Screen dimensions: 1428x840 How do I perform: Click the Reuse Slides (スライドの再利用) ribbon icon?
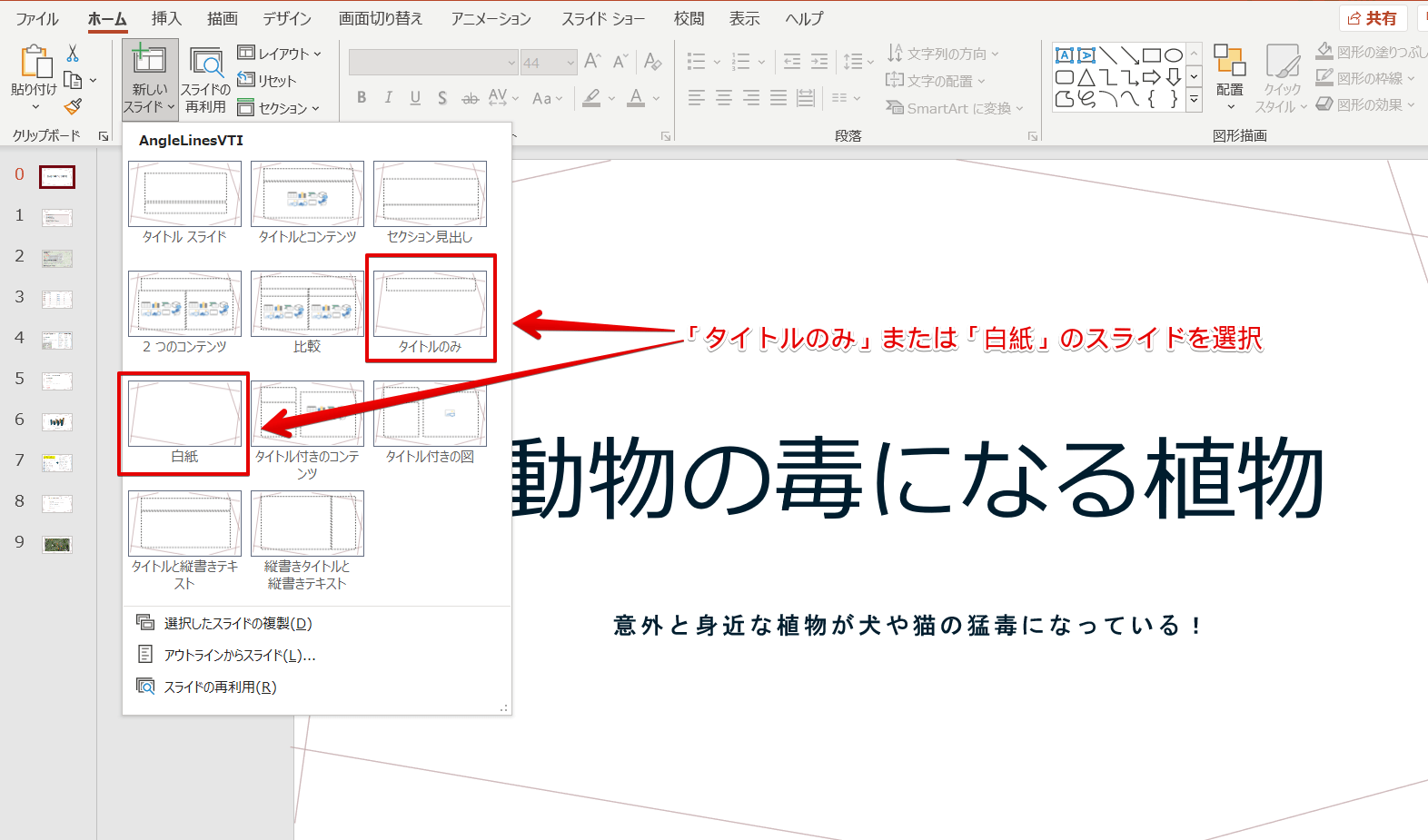point(206,81)
